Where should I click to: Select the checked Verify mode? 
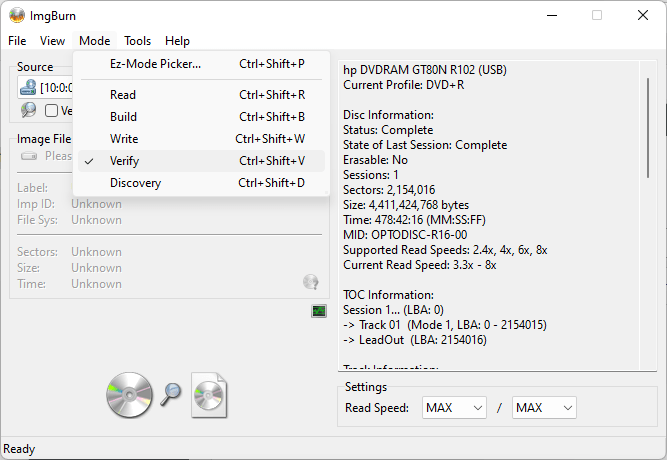click(x=124, y=161)
